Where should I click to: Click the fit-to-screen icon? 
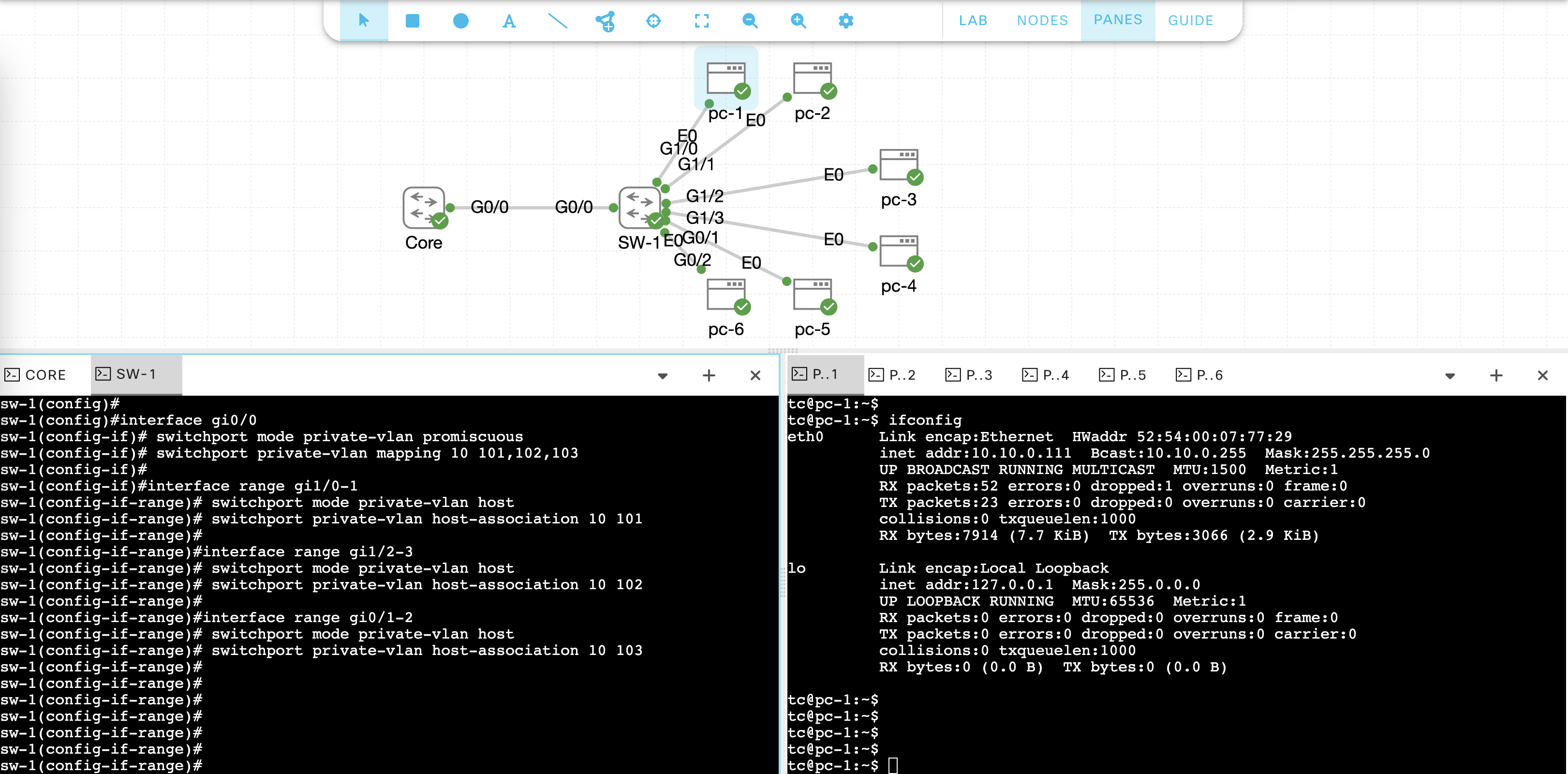click(x=701, y=21)
